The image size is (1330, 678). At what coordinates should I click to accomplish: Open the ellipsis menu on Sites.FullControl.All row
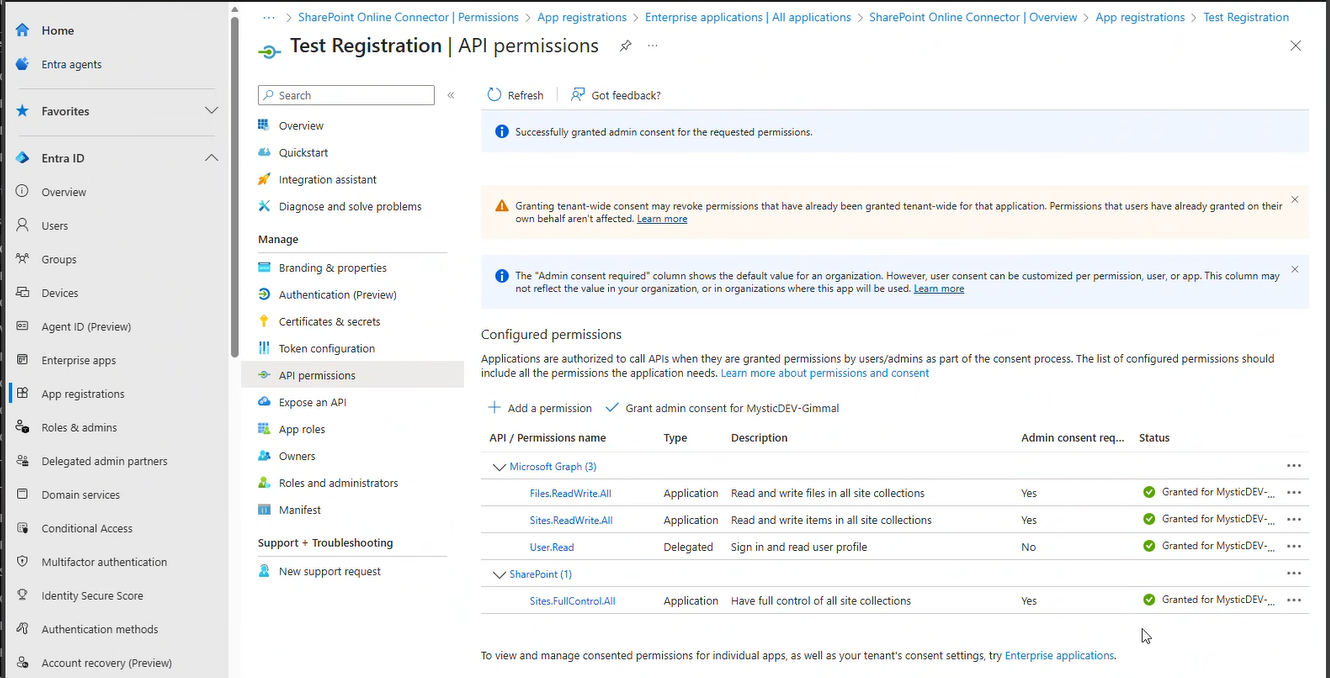[1294, 600]
